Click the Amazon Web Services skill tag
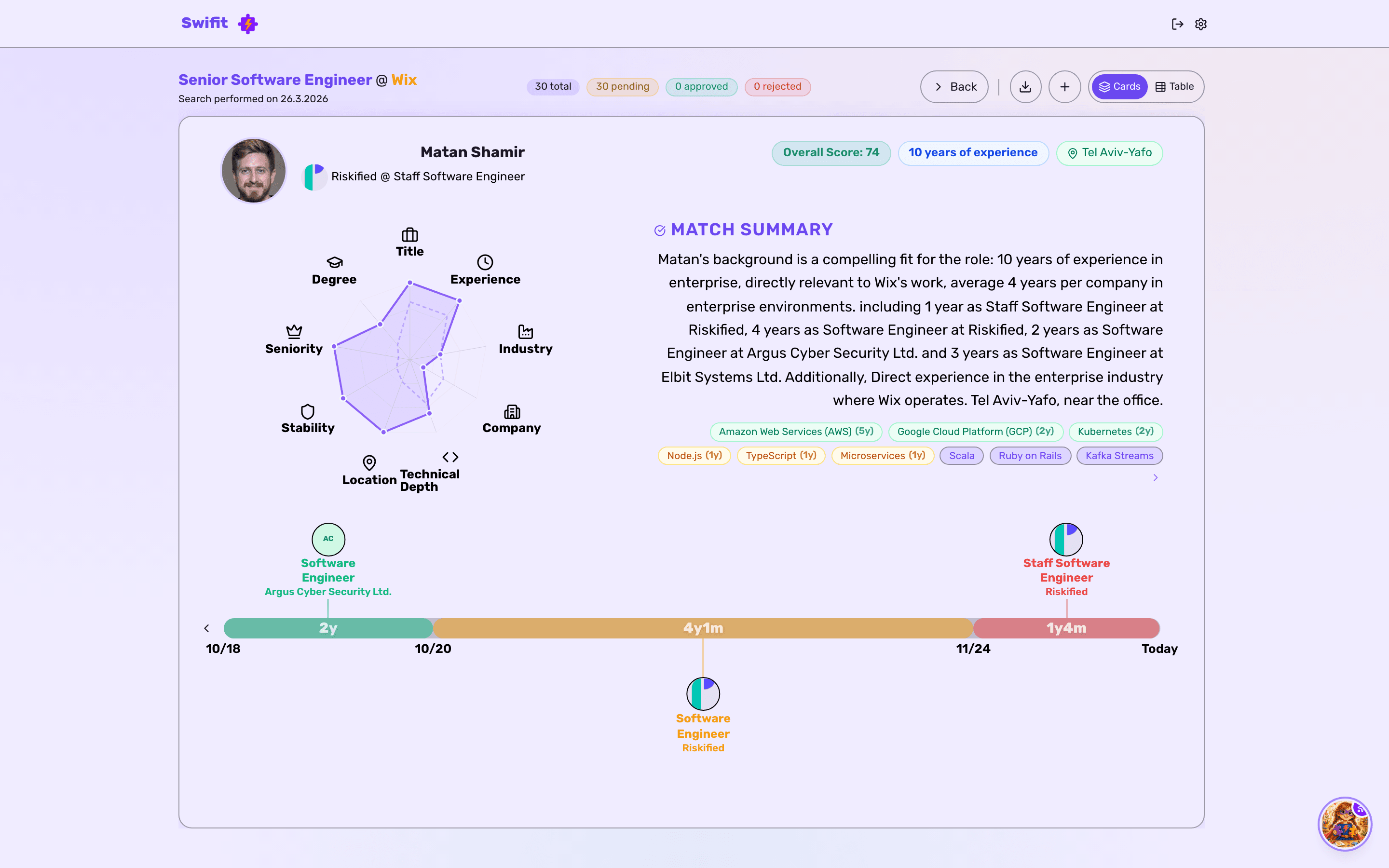Image resolution: width=1389 pixels, height=868 pixels. pos(795,432)
